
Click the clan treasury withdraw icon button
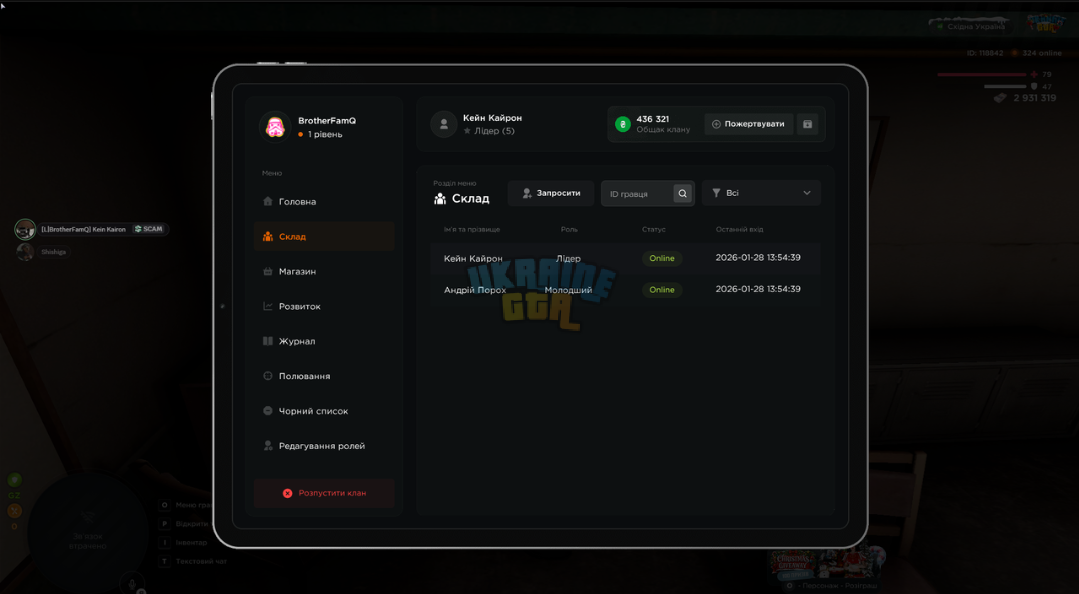point(807,124)
